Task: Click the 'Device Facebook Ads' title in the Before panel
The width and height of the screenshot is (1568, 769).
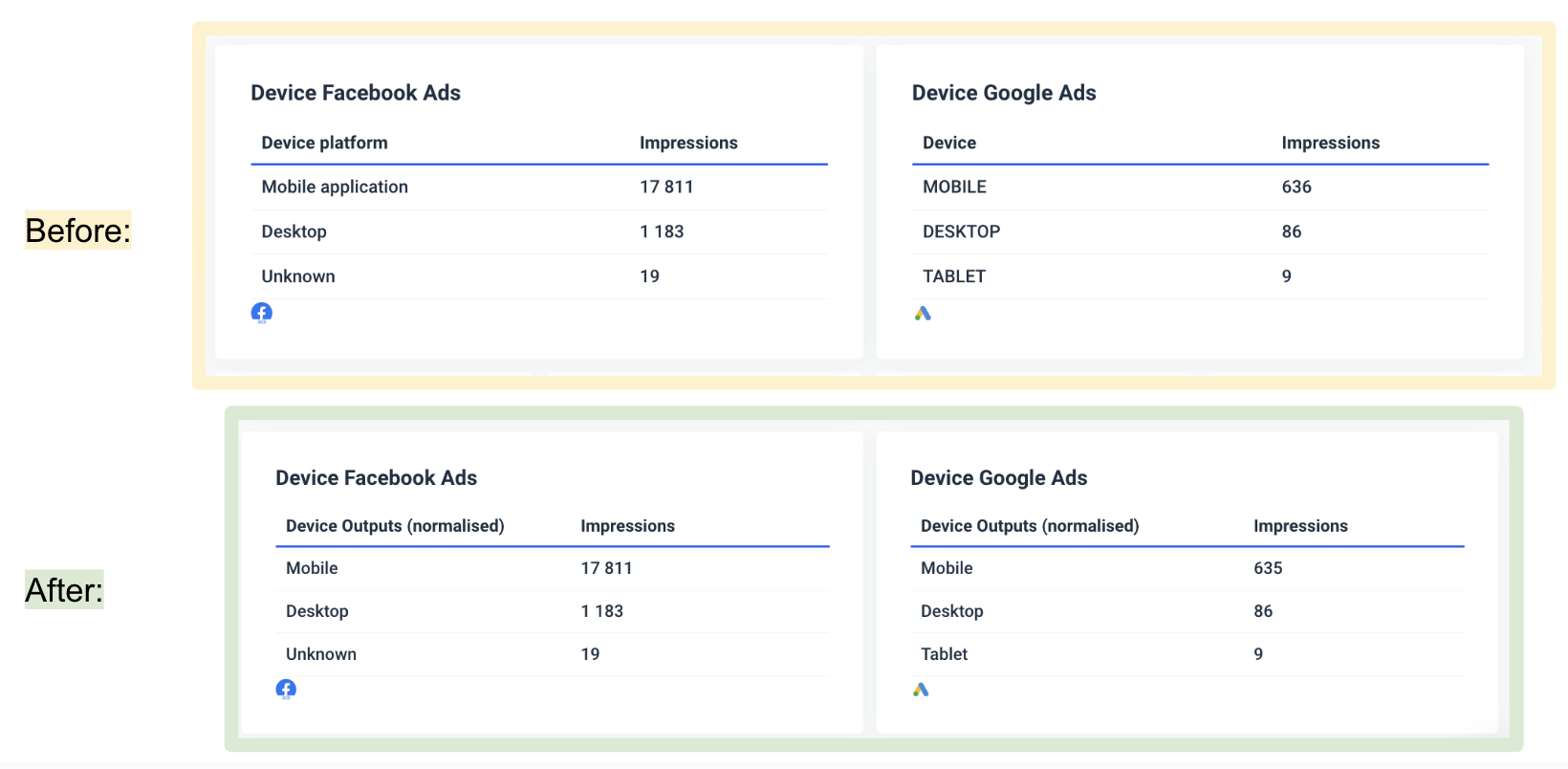Action: point(355,93)
